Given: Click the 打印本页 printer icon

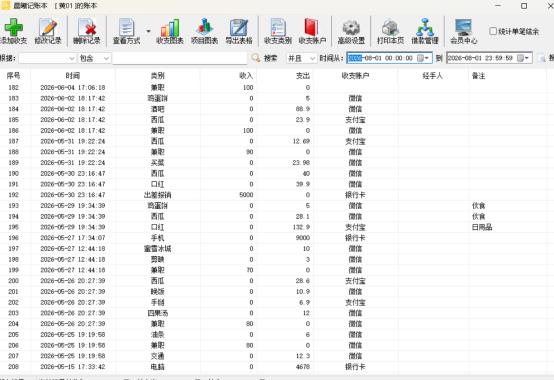Looking at the screenshot, I should 390,27.
